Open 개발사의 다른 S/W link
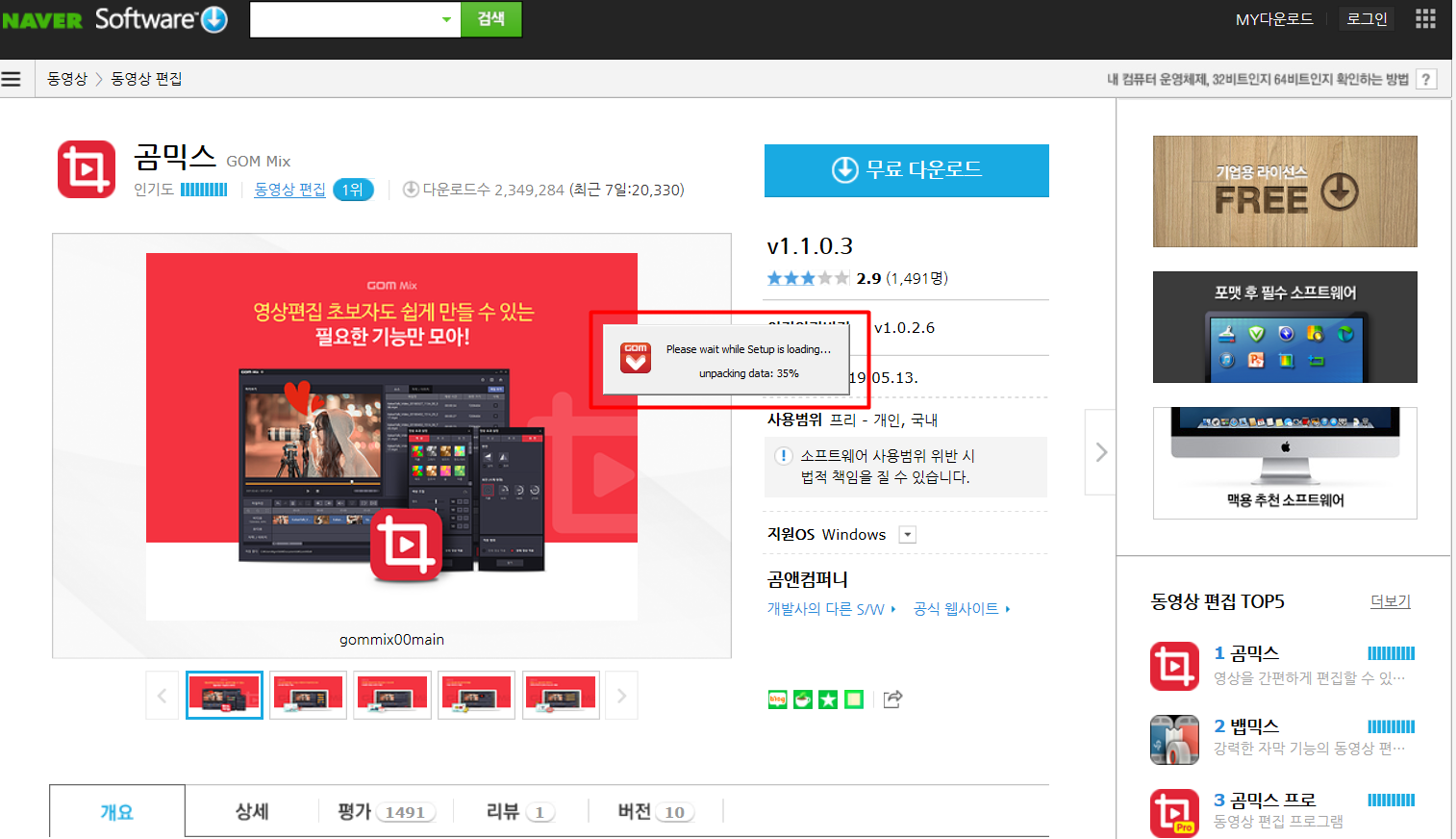1456x839 pixels. pyautogui.click(x=831, y=609)
